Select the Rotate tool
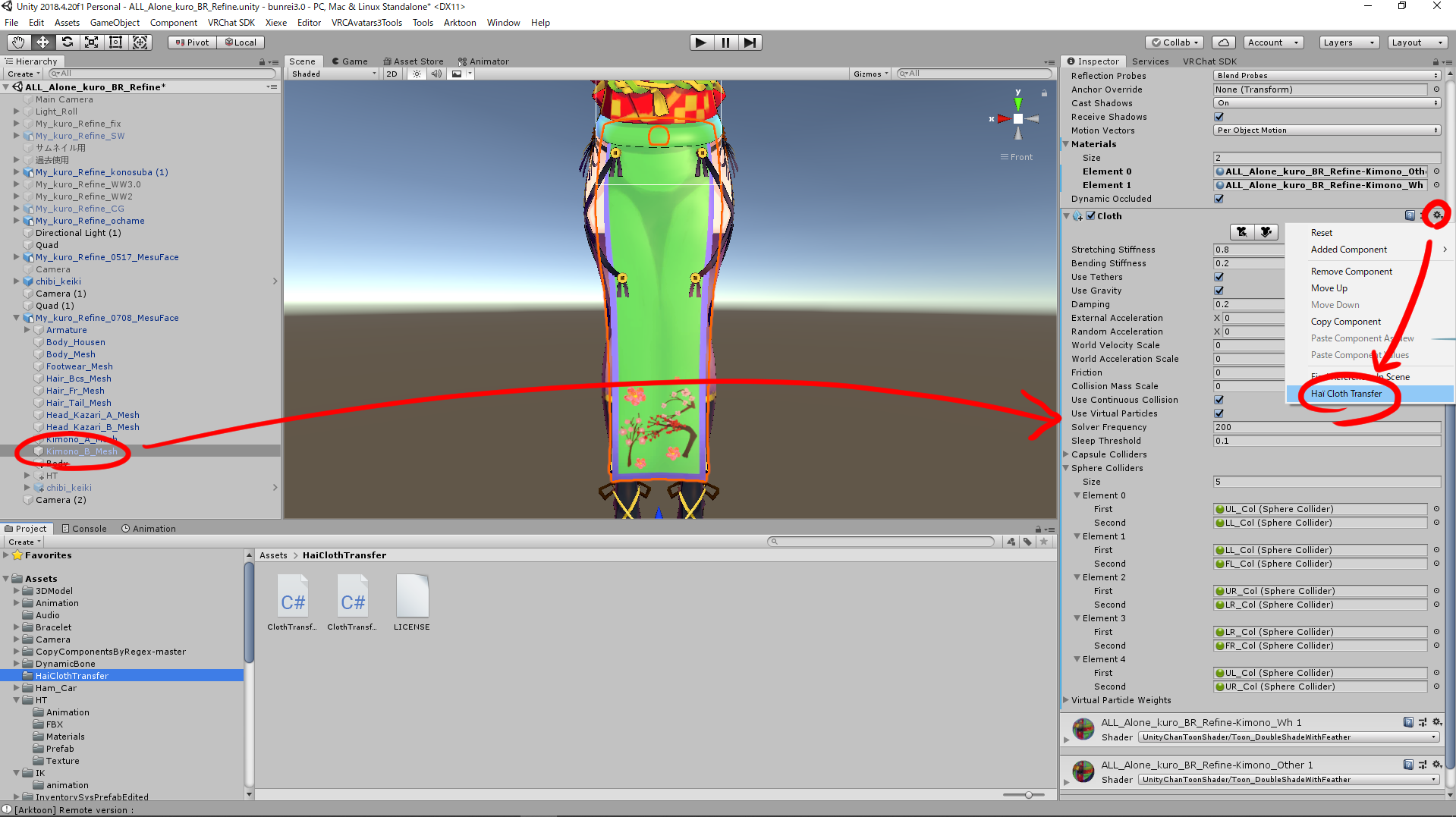The image size is (1456, 817). click(x=68, y=42)
